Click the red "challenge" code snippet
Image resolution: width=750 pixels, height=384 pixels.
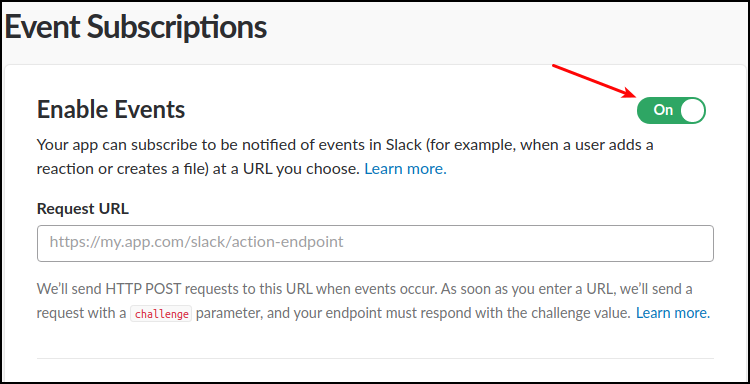161,314
